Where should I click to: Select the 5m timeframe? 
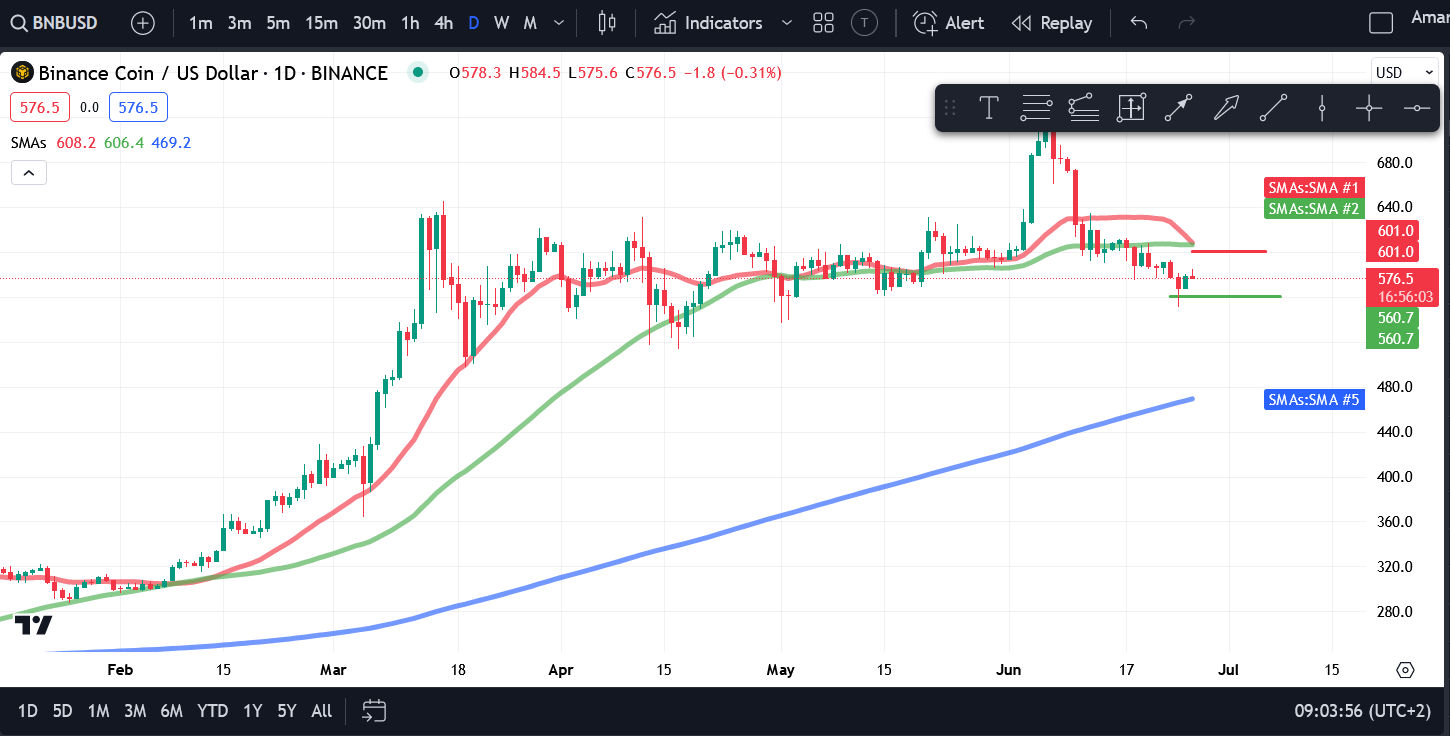click(278, 22)
